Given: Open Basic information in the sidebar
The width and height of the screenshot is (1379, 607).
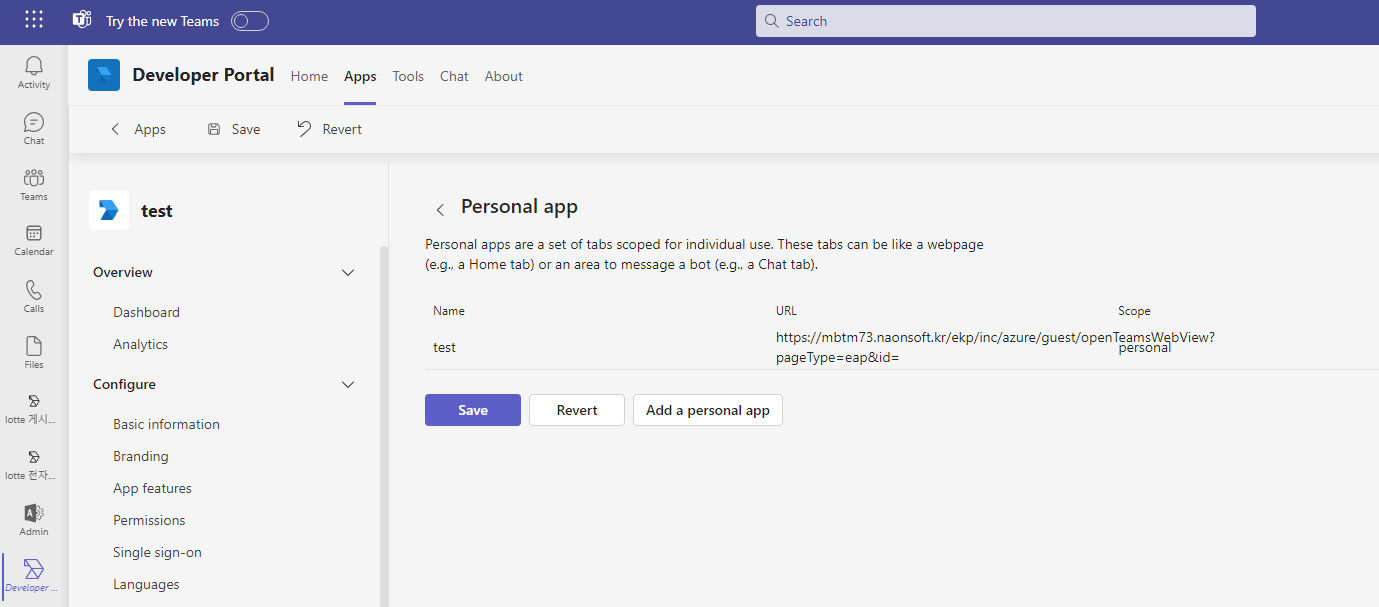Looking at the screenshot, I should click(x=166, y=424).
